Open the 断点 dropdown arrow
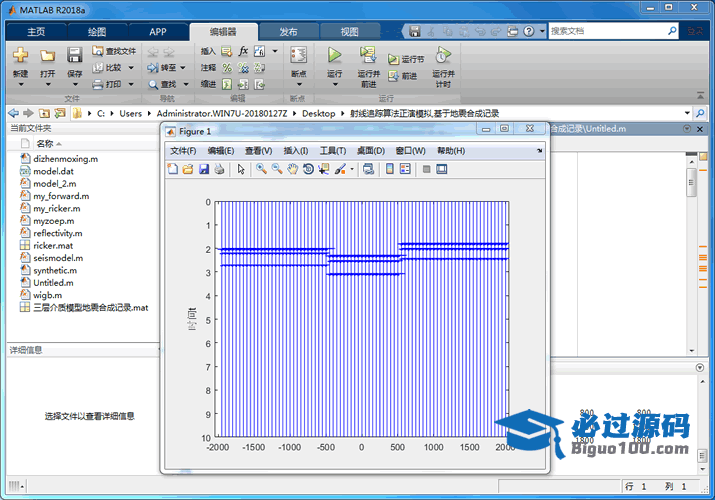715x500 pixels. click(299, 85)
